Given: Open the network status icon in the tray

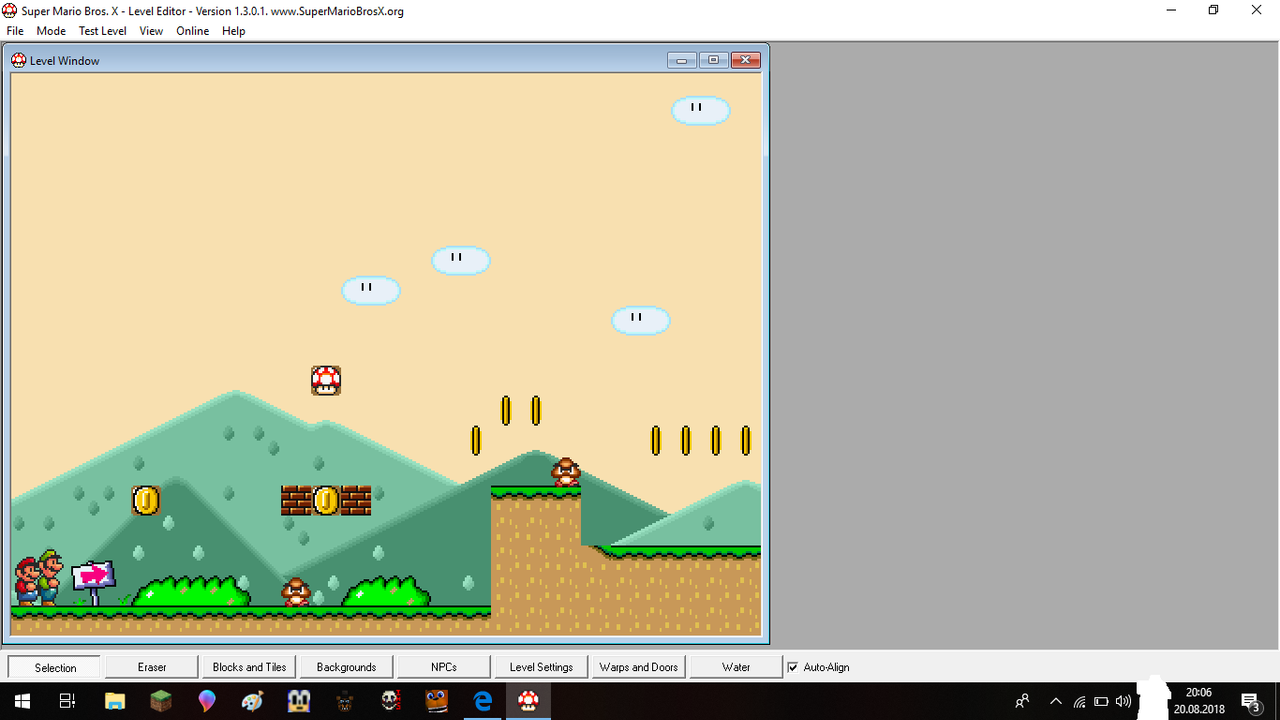Looking at the screenshot, I should (x=1080, y=701).
